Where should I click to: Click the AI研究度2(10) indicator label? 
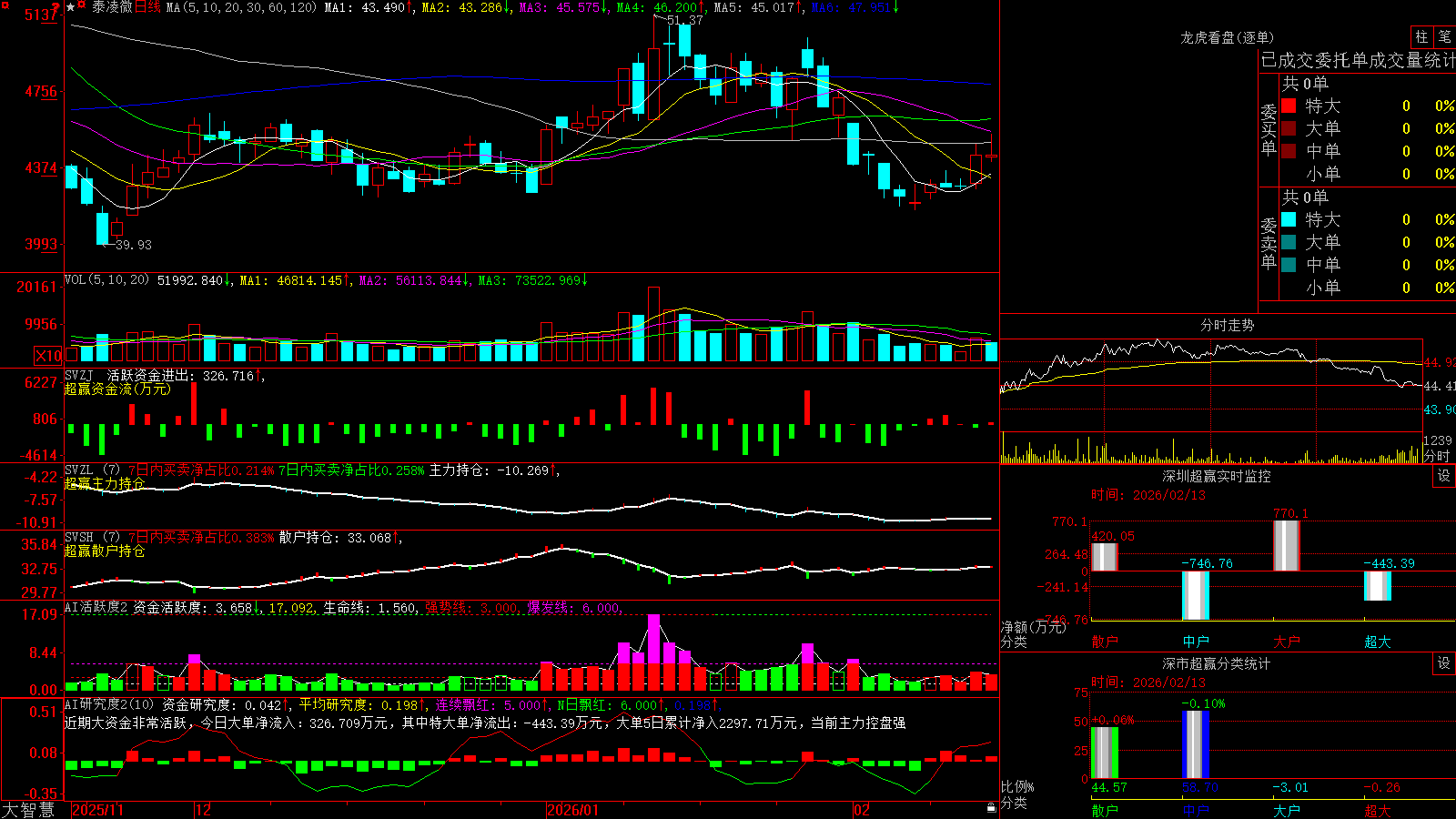click(109, 704)
